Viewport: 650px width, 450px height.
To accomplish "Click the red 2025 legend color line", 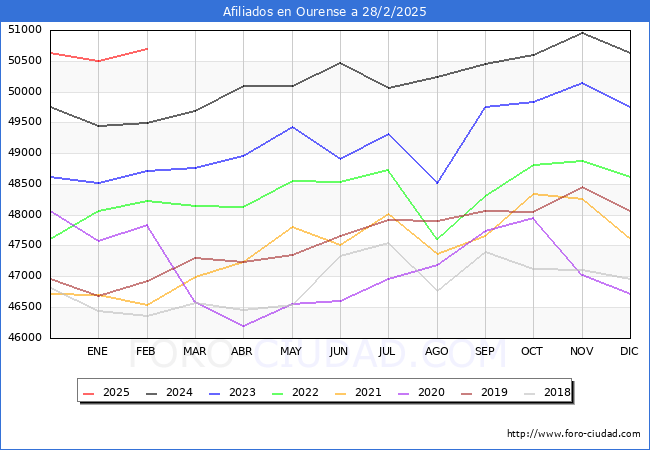I will coord(89,393).
